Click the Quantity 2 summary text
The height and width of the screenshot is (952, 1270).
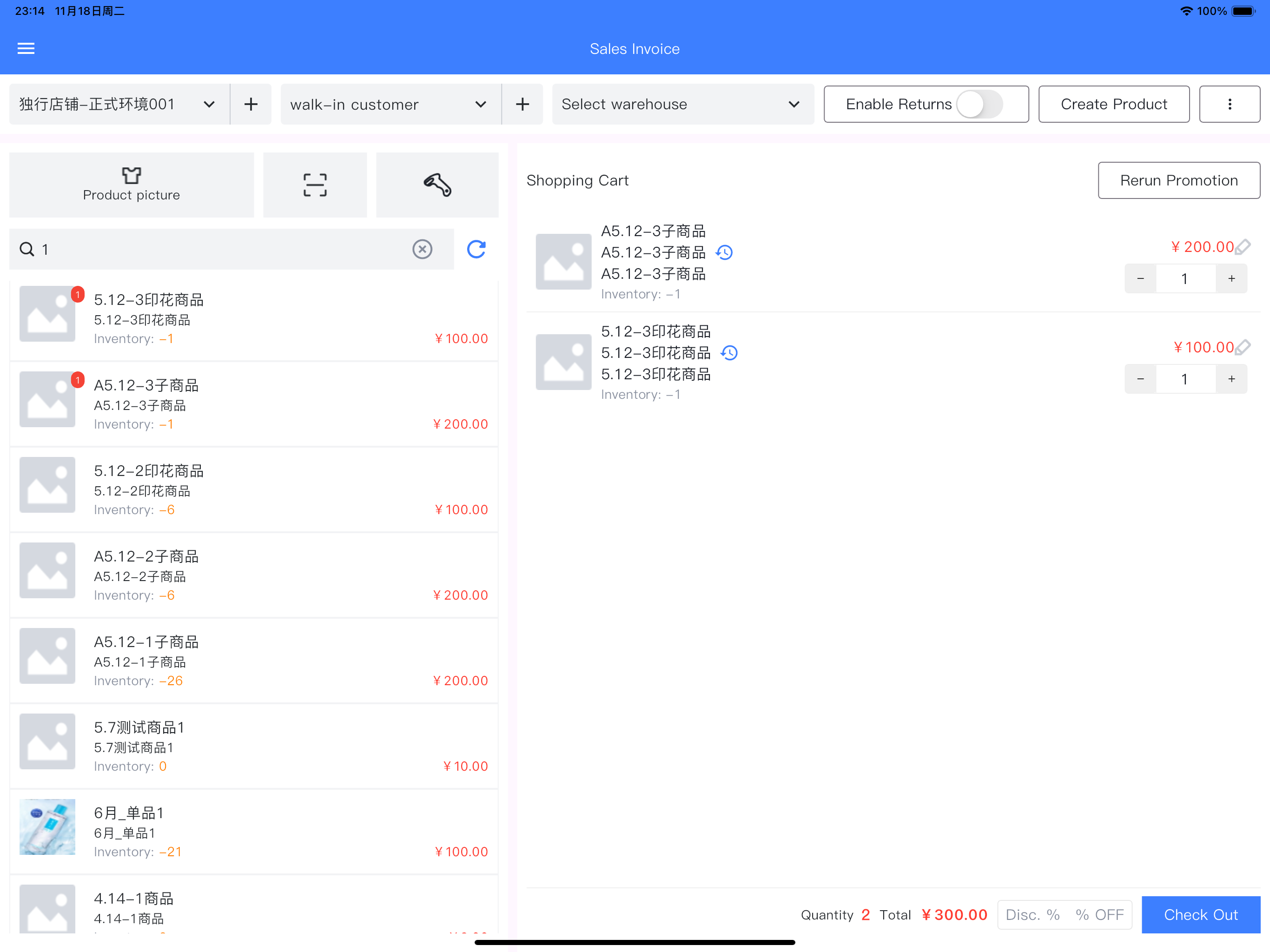pyautogui.click(x=835, y=915)
